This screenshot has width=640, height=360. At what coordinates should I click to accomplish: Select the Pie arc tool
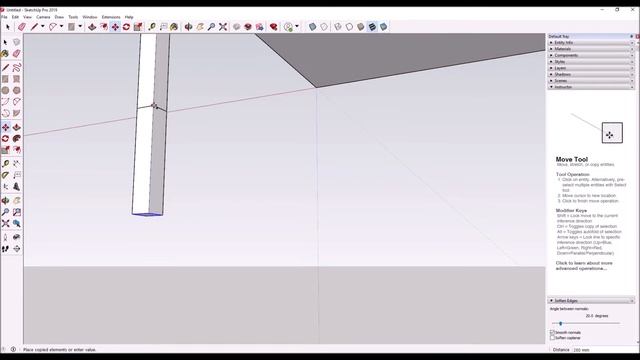(17, 113)
